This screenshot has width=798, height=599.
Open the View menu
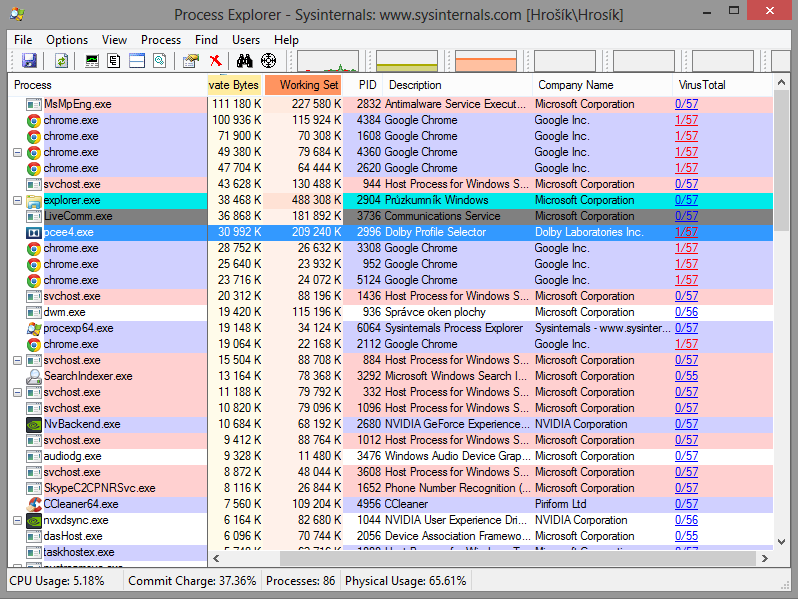click(114, 40)
